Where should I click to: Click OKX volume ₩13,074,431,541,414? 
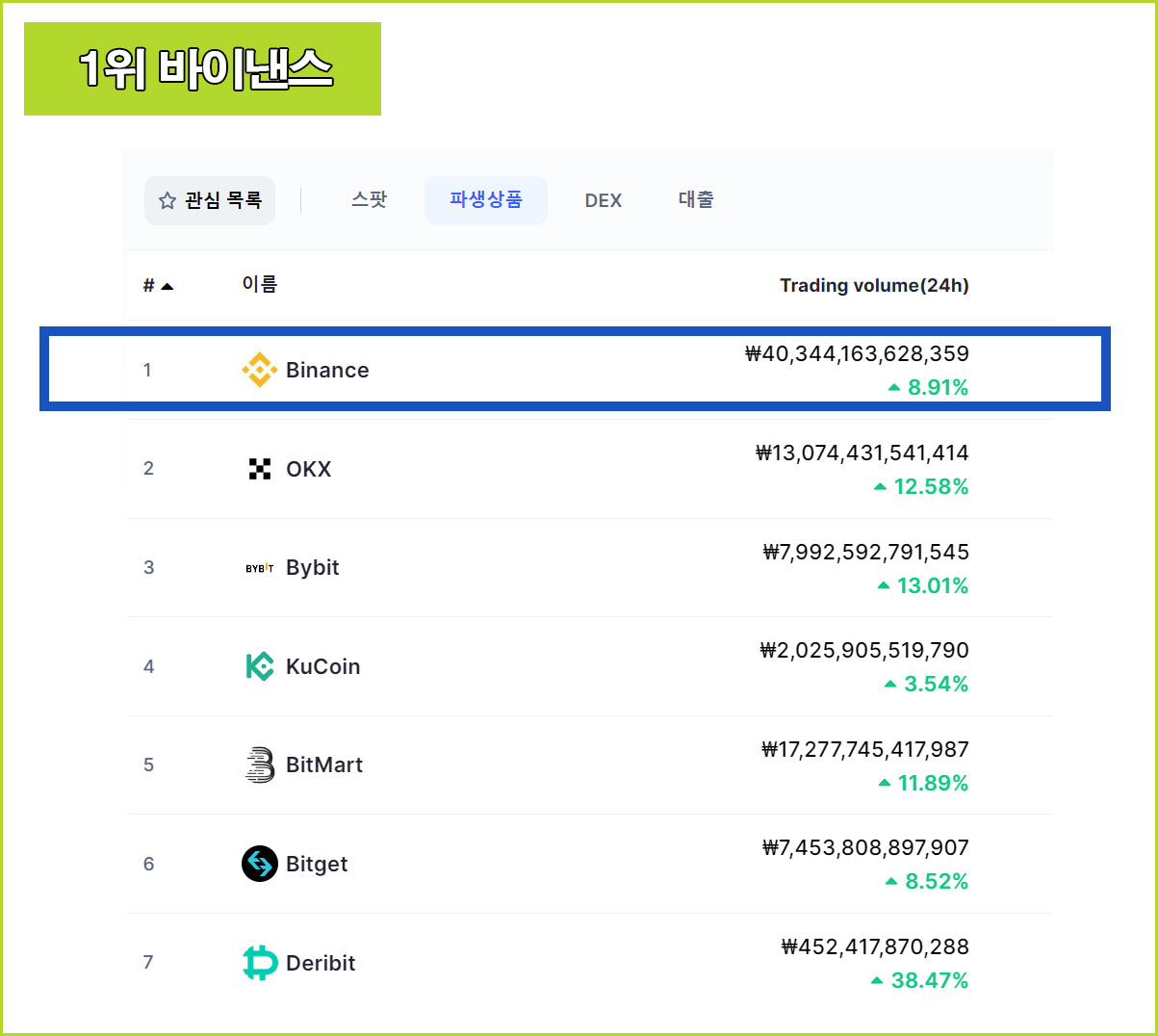[862, 453]
